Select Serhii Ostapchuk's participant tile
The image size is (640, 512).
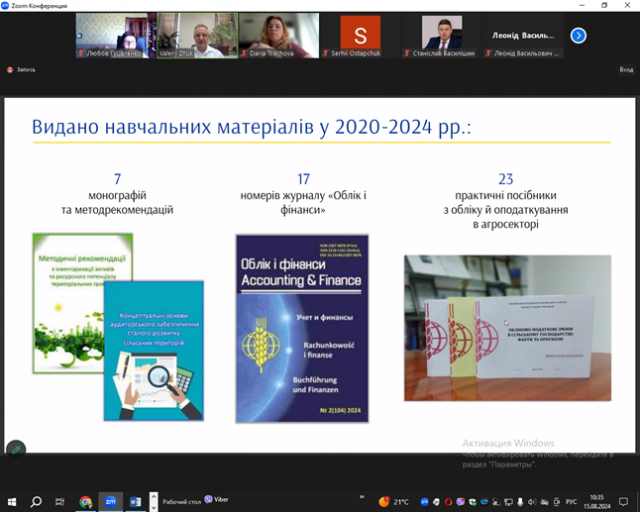pos(360,35)
